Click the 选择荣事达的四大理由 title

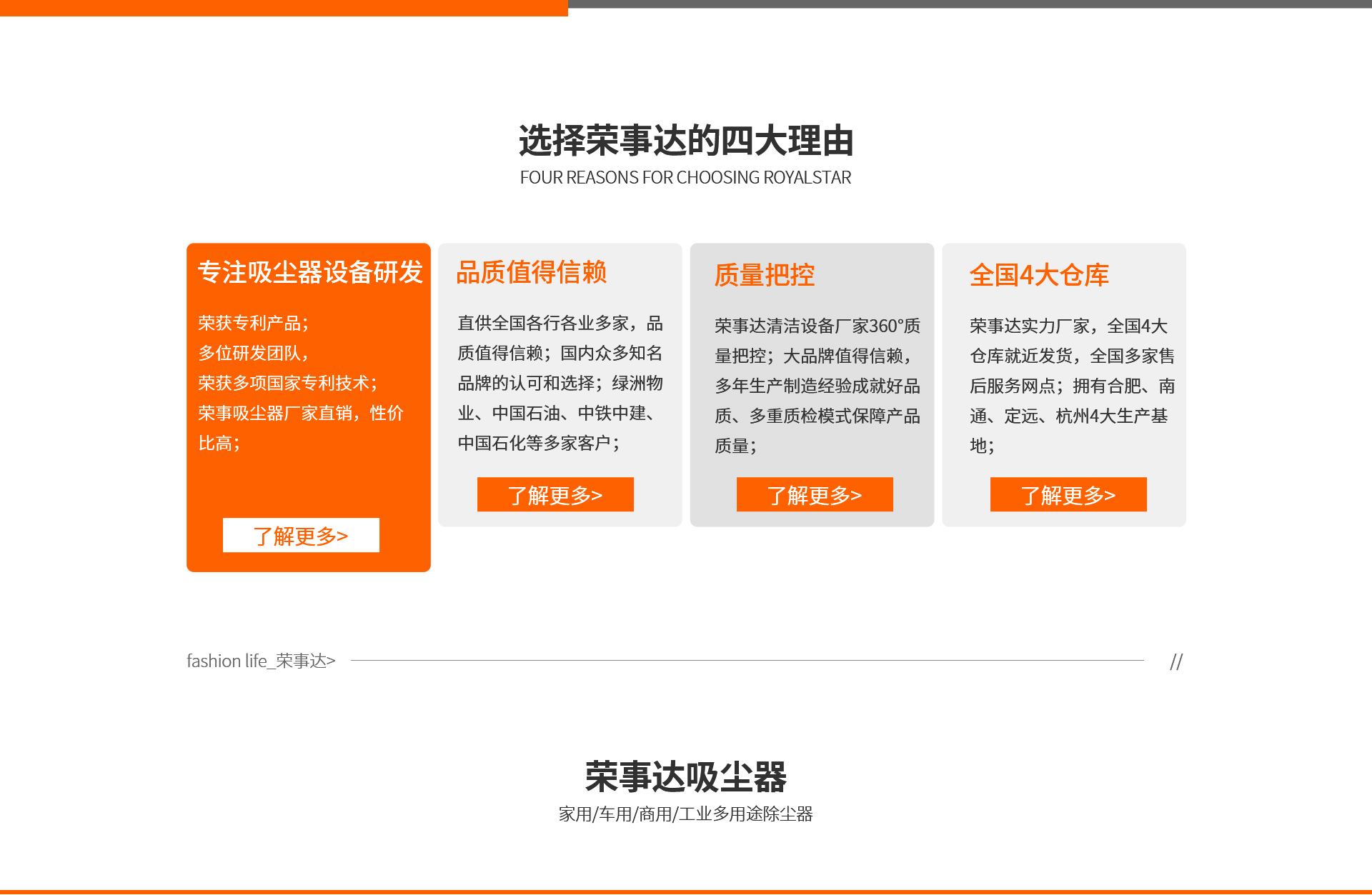pos(686,140)
